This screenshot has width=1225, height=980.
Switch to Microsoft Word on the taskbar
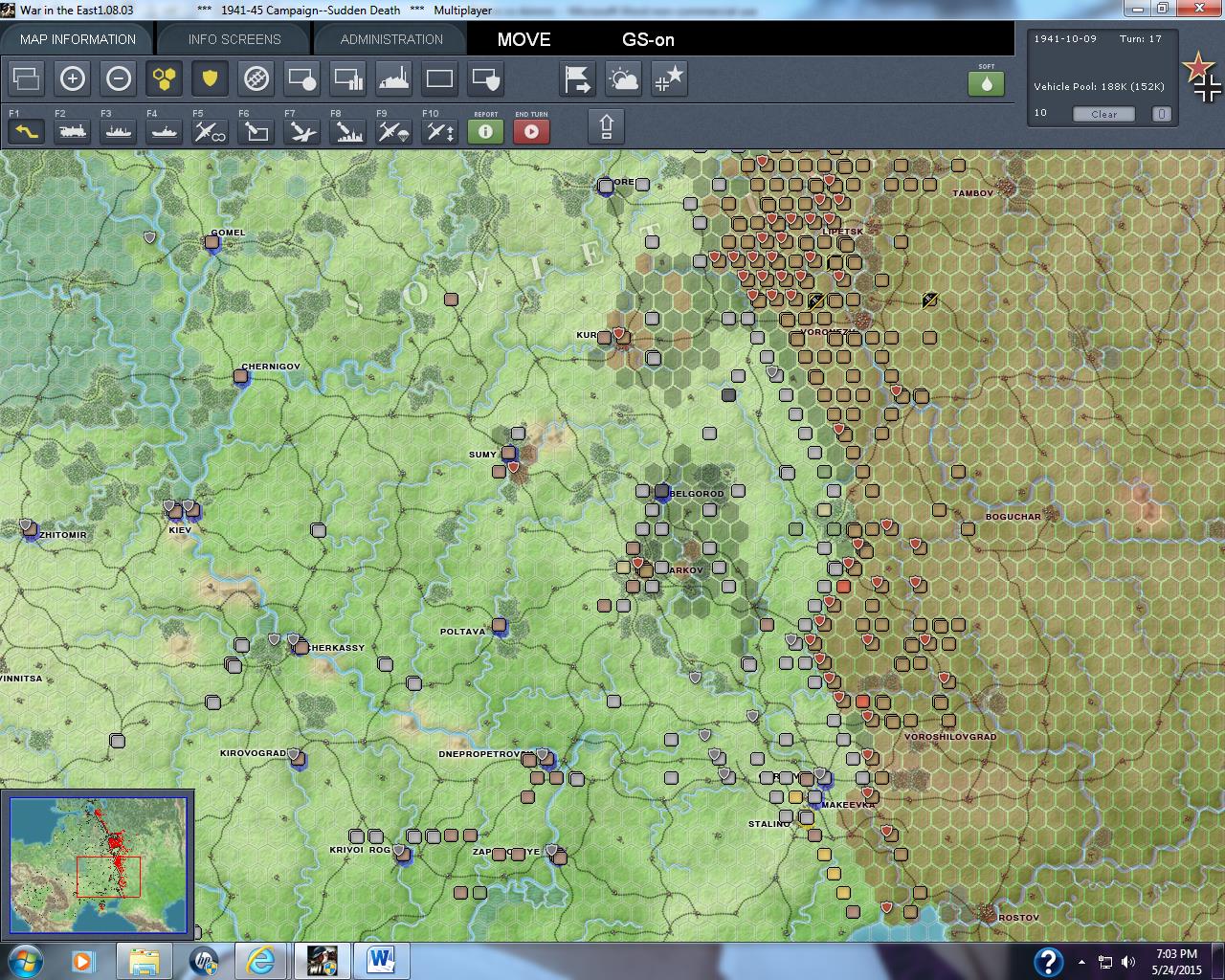coord(381,960)
